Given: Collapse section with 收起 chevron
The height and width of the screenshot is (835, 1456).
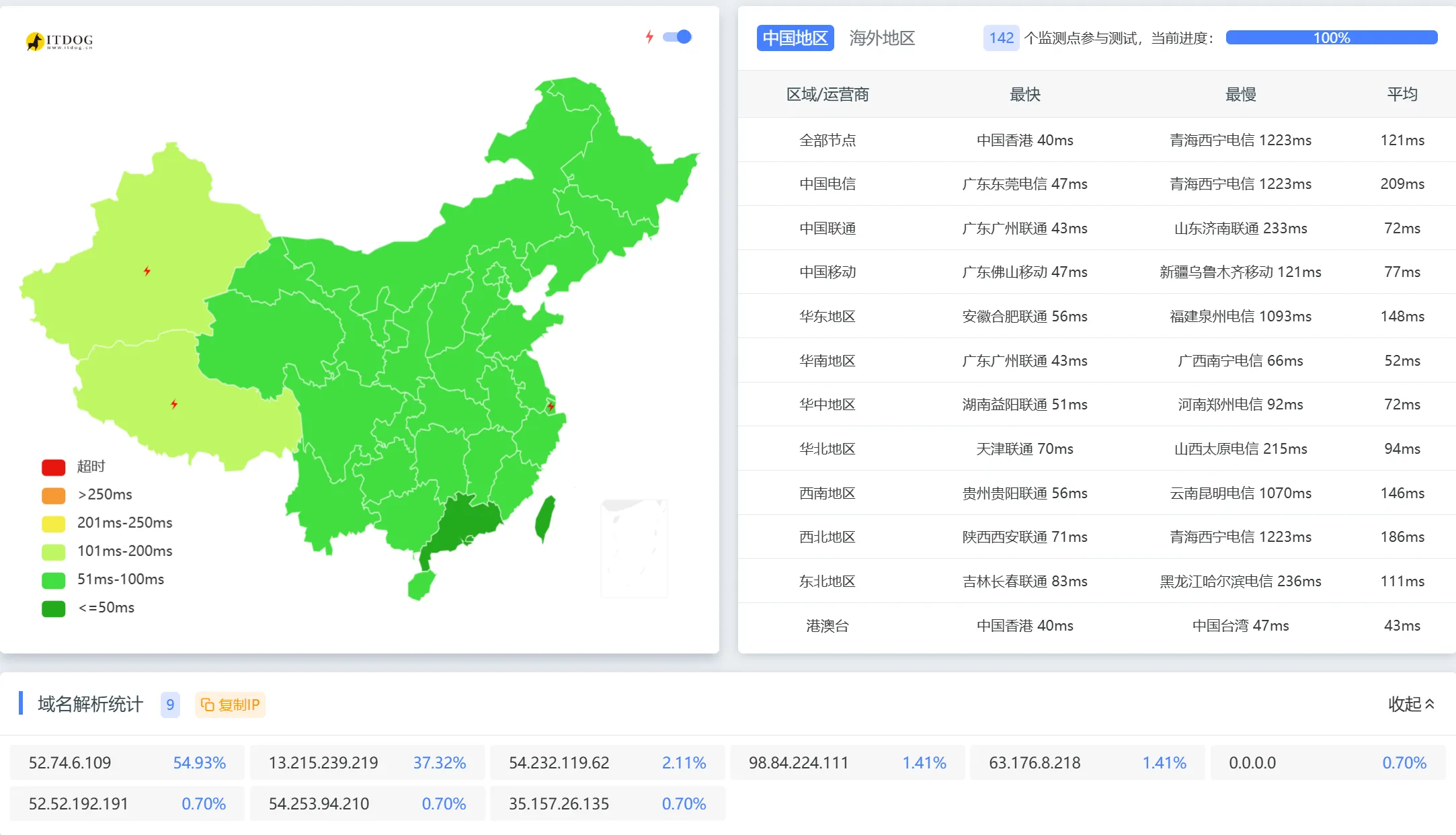Looking at the screenshot, I should (1412, 704).
